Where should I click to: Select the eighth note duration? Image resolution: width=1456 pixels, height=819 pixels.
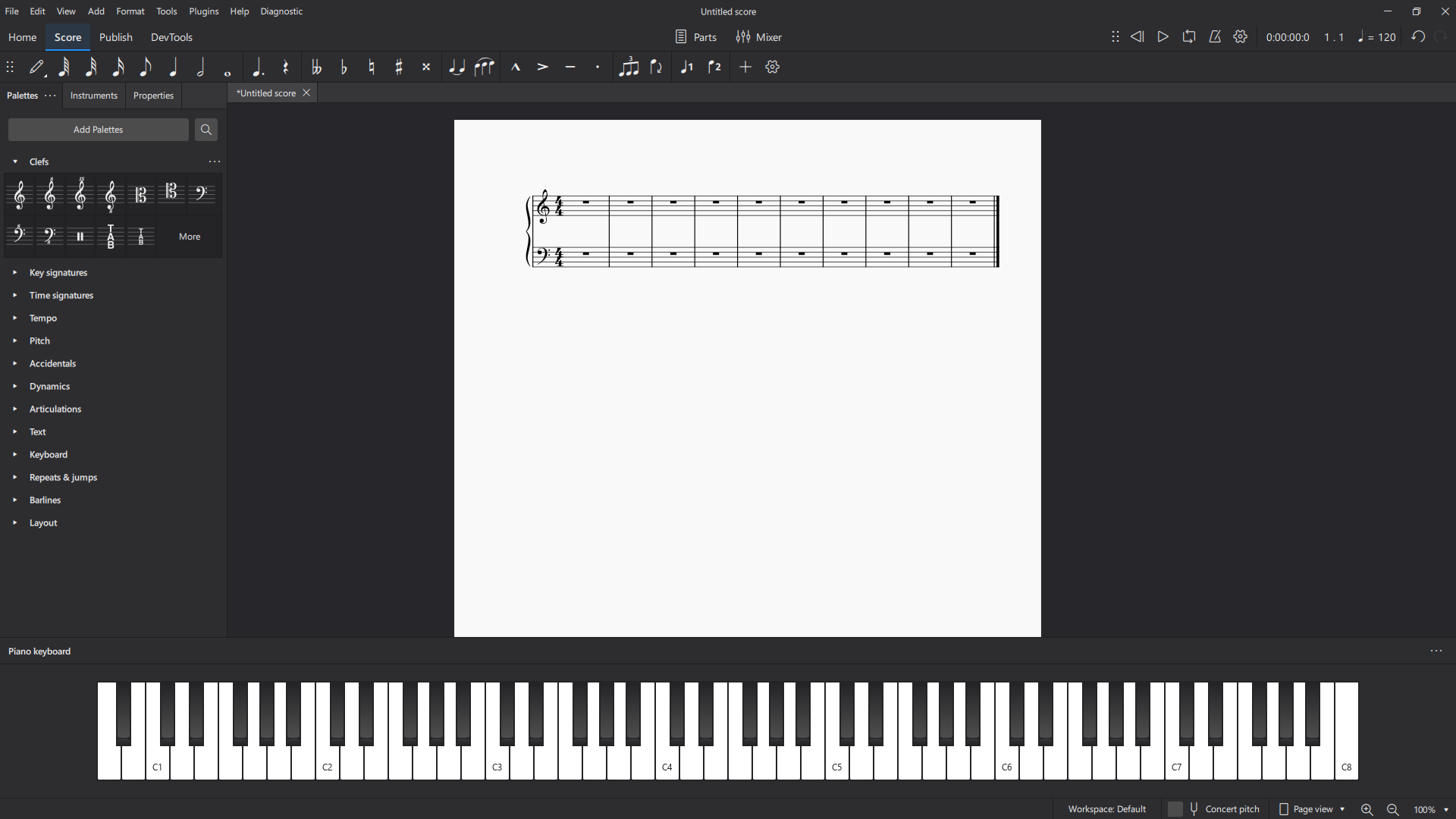[x=146, y=67]
